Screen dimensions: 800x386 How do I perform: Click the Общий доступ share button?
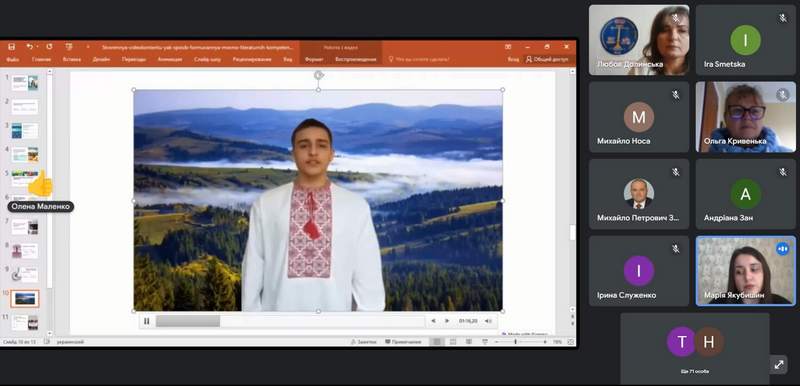tap(547, 60)
